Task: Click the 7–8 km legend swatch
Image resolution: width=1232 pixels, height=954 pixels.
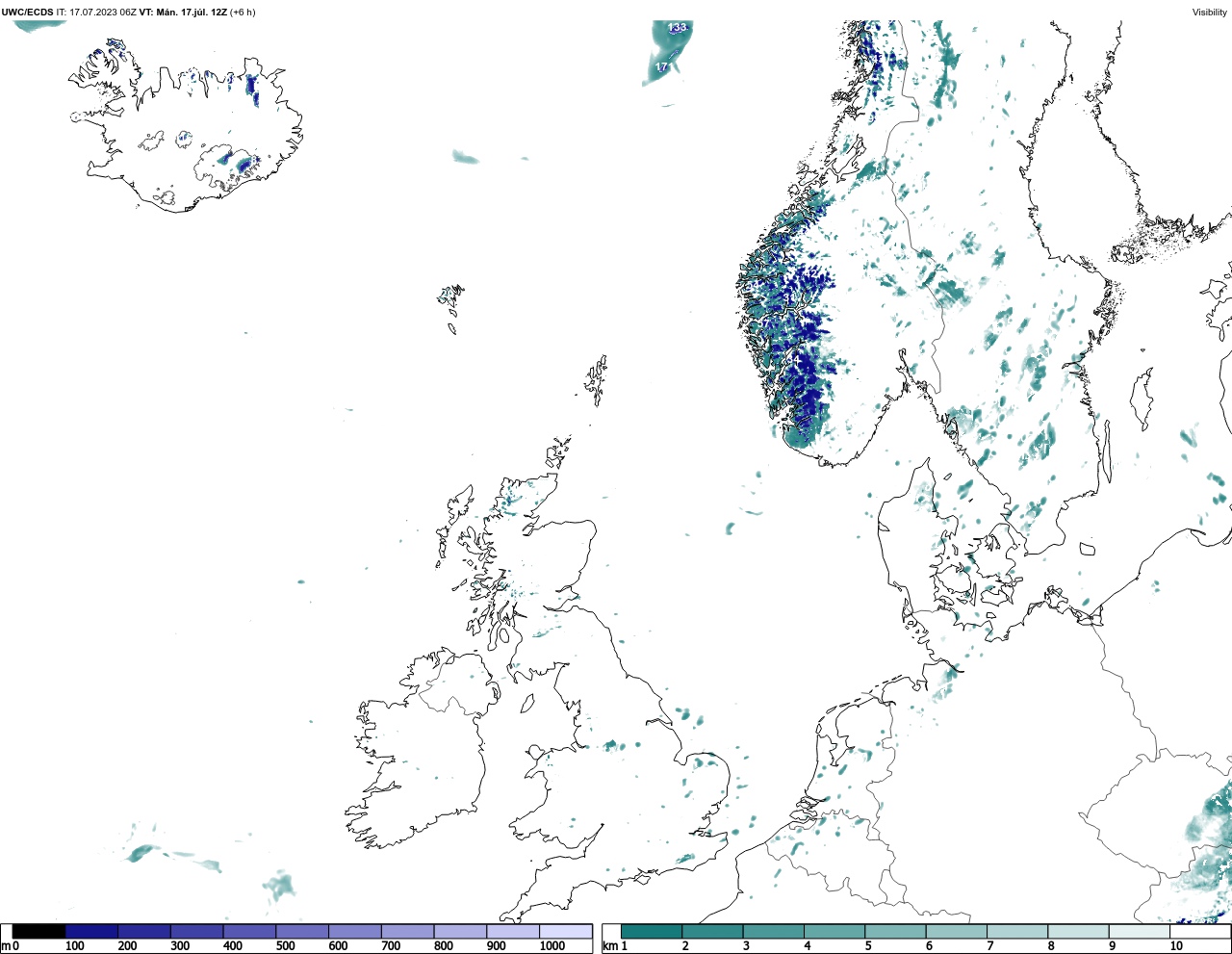Action: click(x=1017, y=932)
